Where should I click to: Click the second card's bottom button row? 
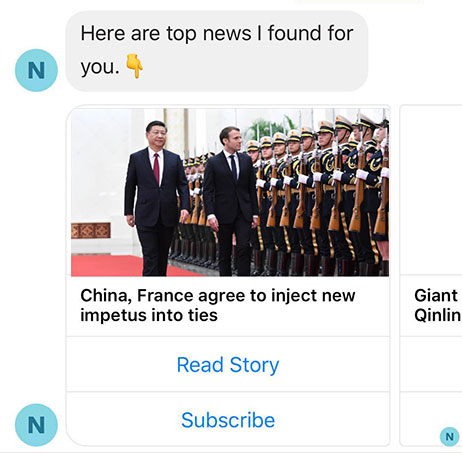click(x=431, y=419)
